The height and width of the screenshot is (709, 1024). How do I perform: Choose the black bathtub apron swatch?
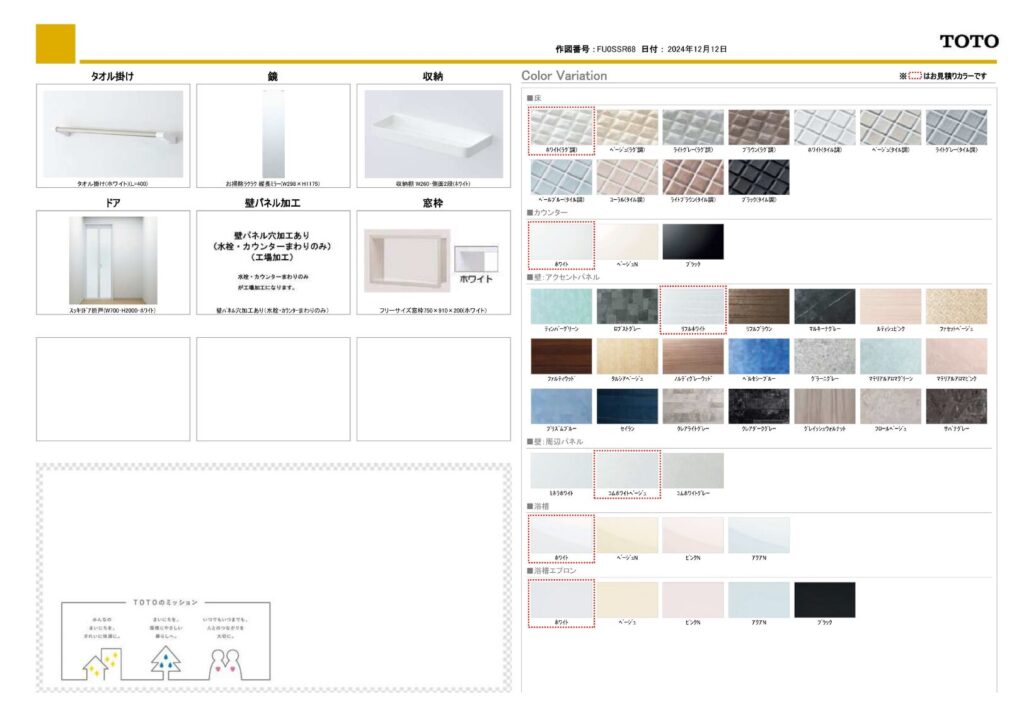[824, 599]
